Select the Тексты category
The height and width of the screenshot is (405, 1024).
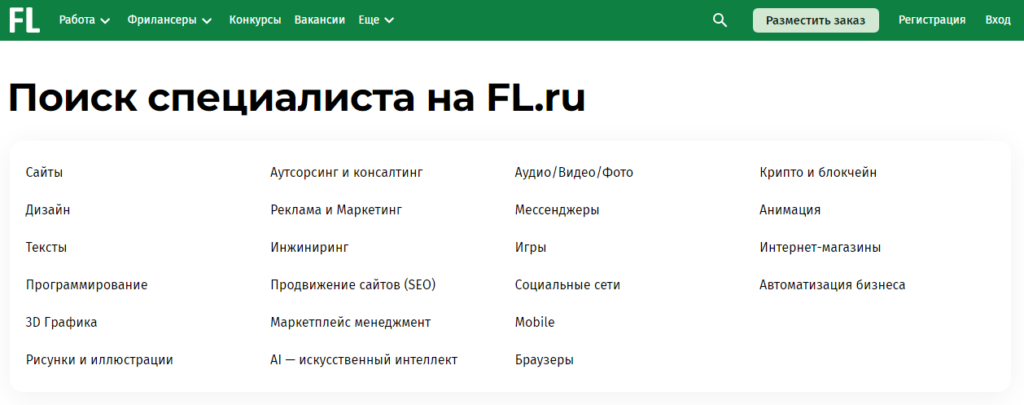(46, 248)
